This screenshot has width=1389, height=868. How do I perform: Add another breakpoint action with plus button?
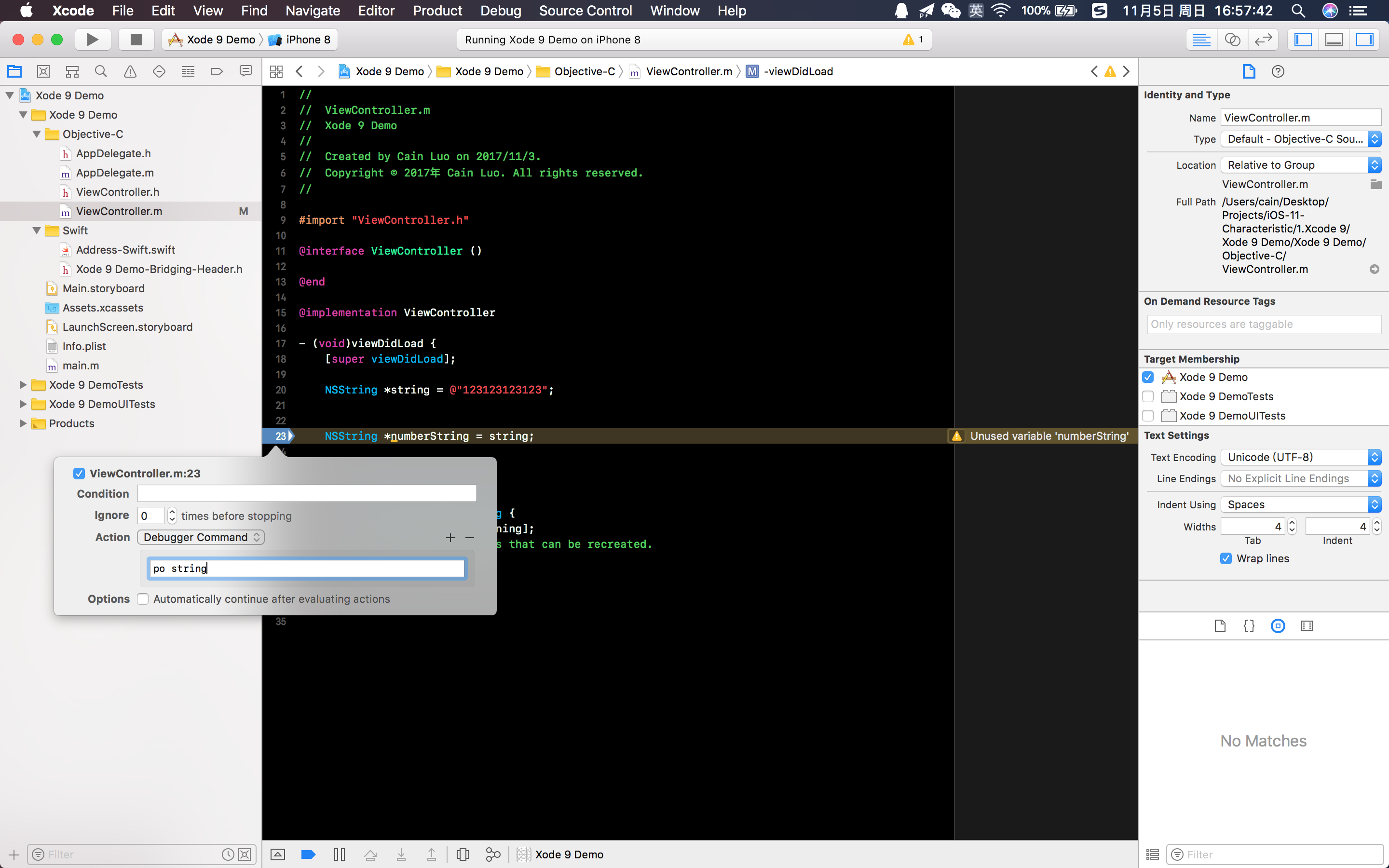pos(450,537)
